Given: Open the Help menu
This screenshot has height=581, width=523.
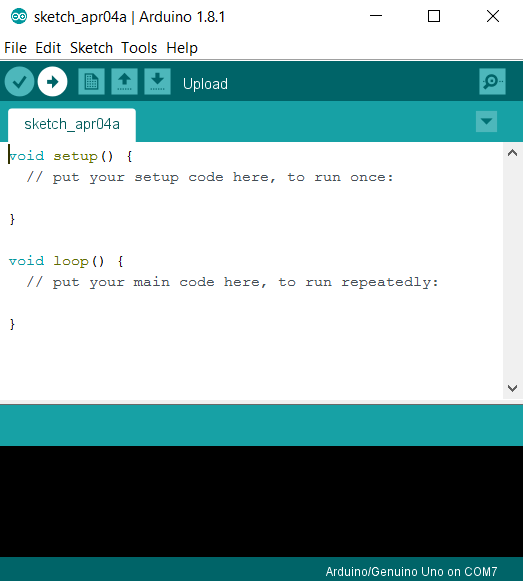Looking at the screenshot, I should pyautogui.click(x=182, y=48).
